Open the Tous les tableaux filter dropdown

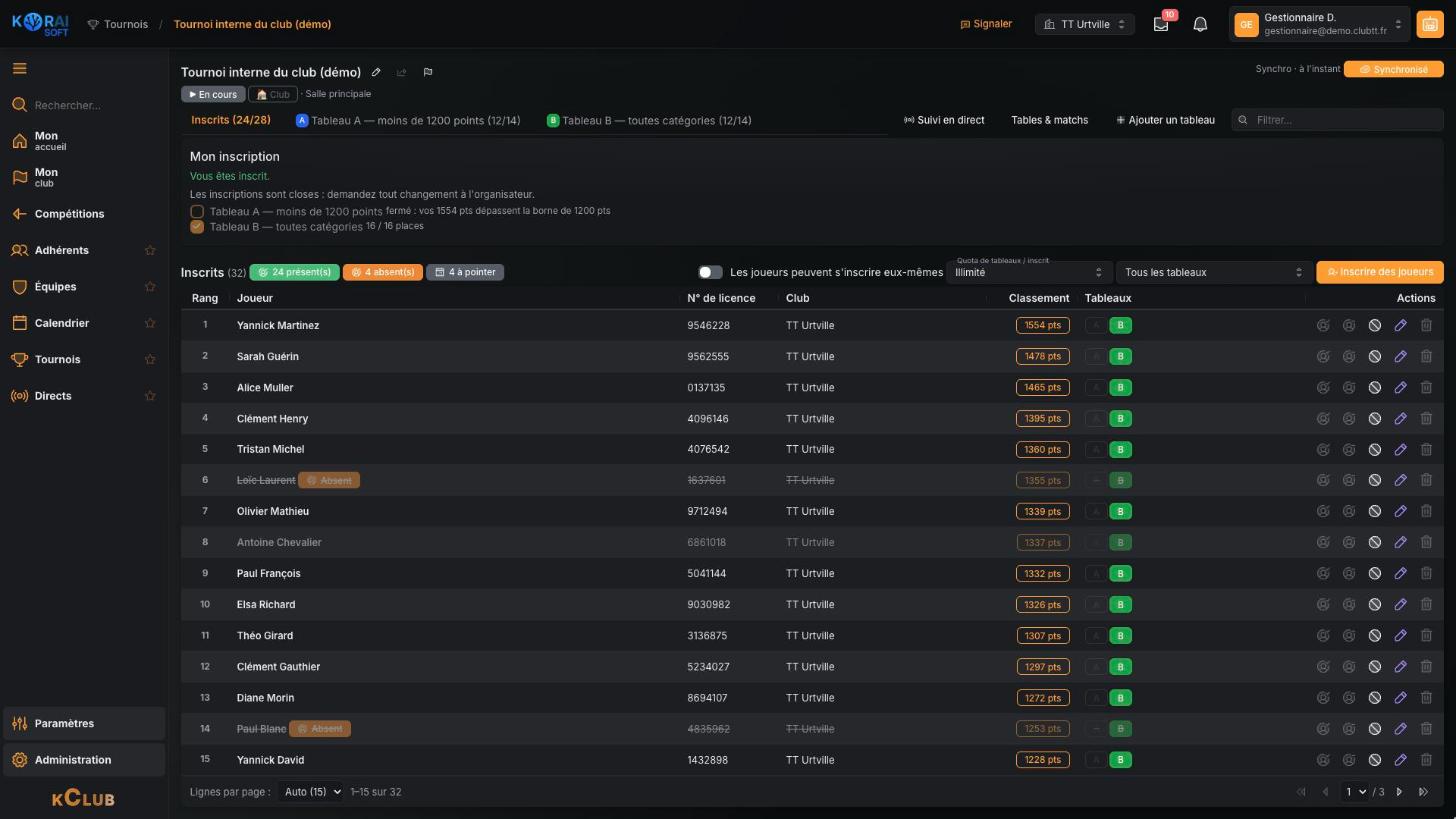[1213, 273]
